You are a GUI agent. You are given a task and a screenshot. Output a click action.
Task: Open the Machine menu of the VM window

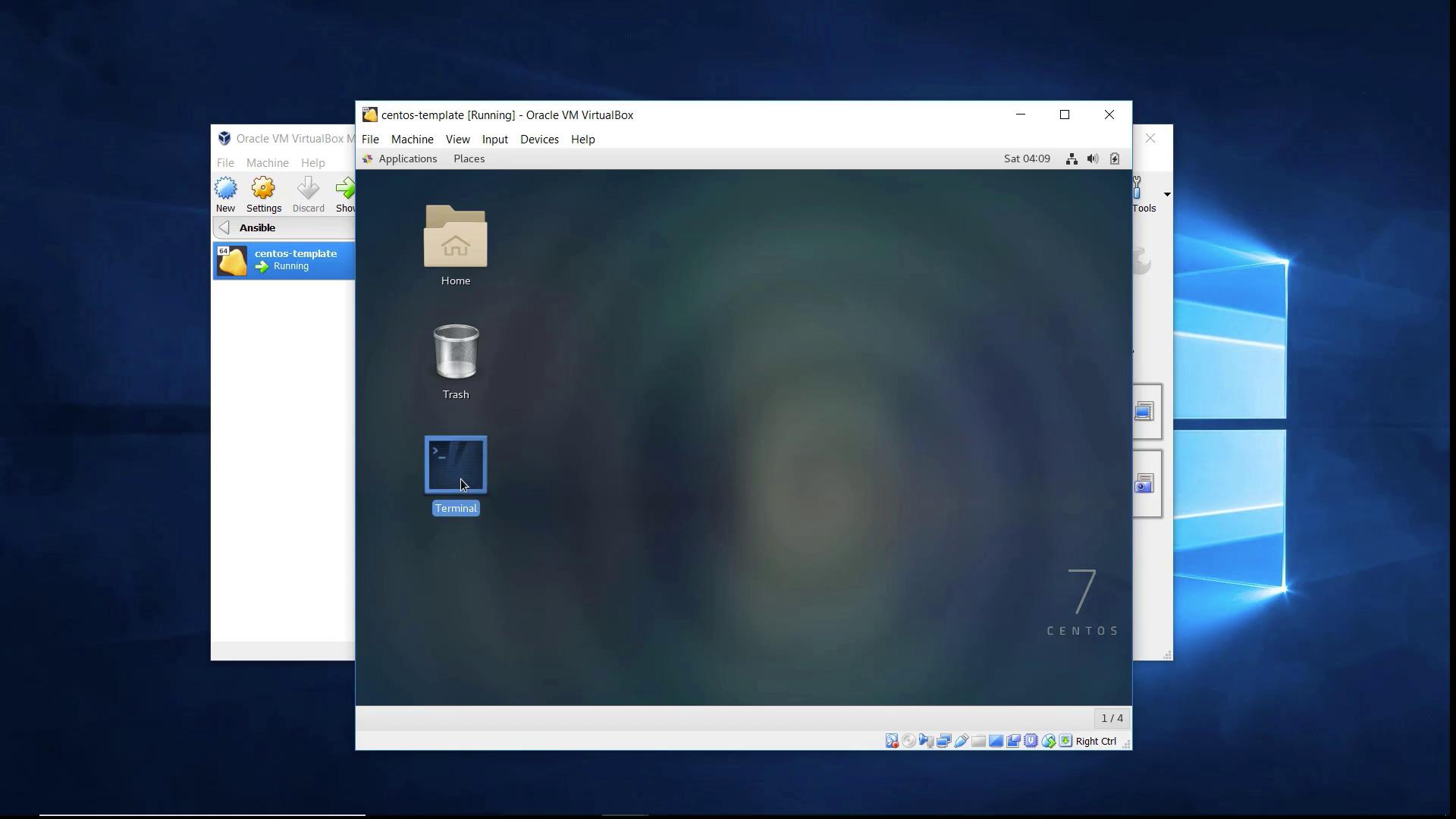coord(412,140)
